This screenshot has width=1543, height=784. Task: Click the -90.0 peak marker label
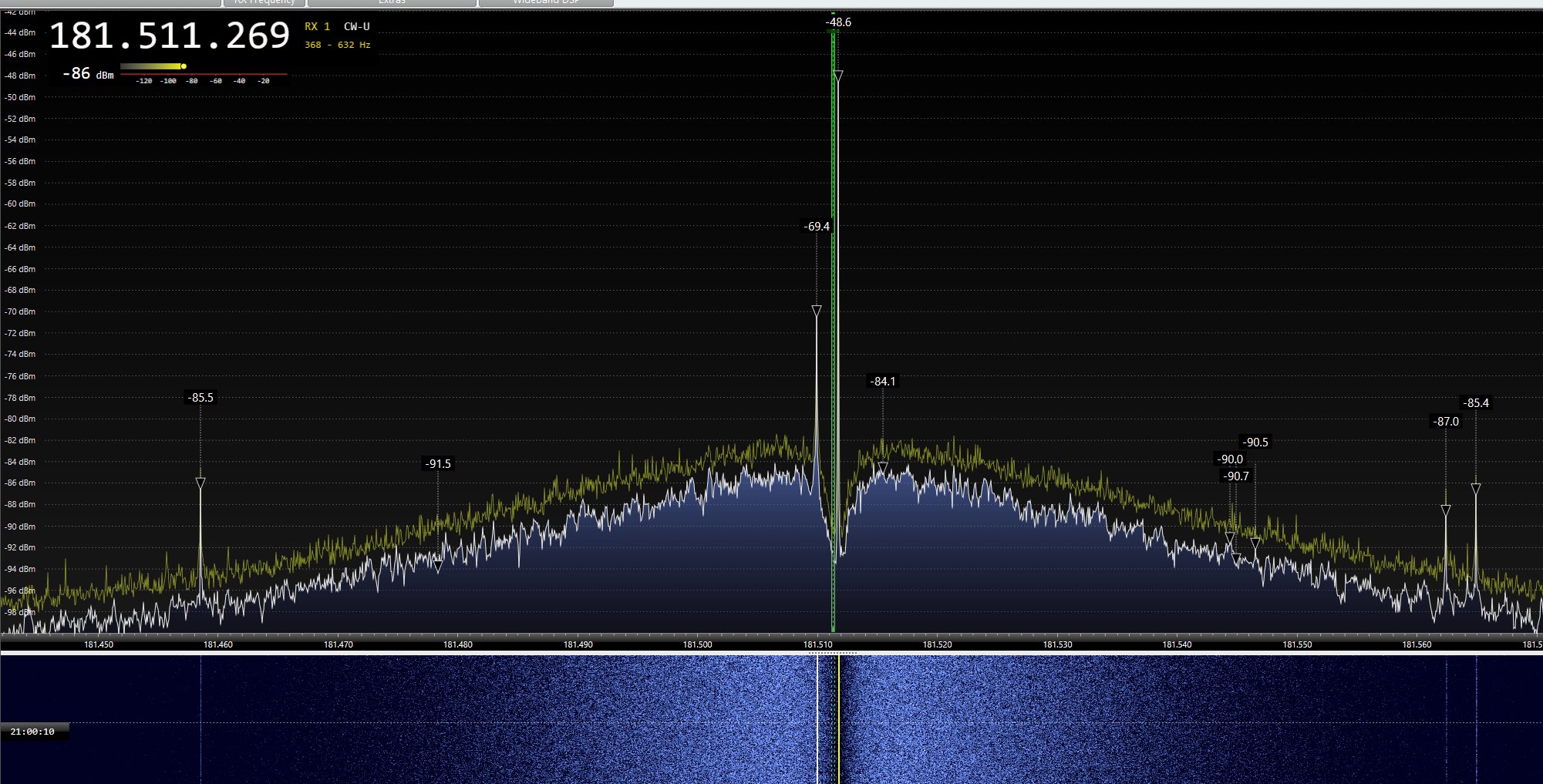pos(1230,459)
